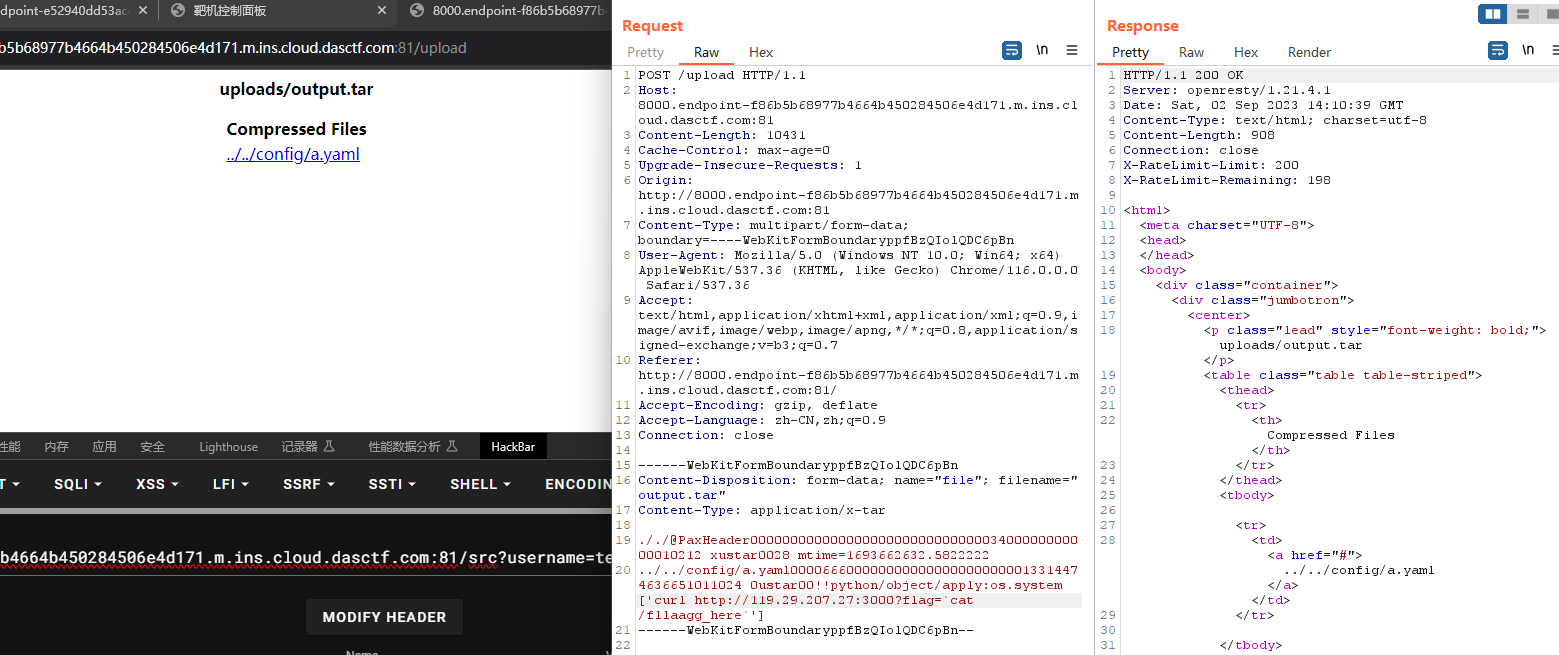Image resolution: width=1559 pixels, height=655 pixels.
Task: Click Response panel title
Action: [x=1142, y=26]
